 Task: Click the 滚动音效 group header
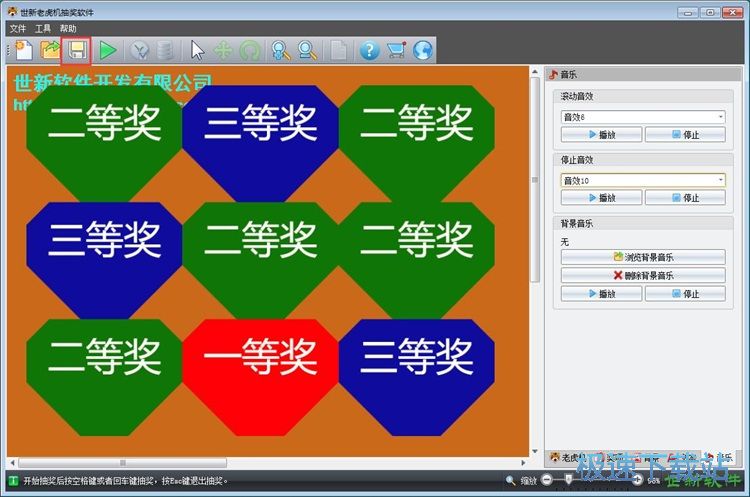[x=643, y=96]
